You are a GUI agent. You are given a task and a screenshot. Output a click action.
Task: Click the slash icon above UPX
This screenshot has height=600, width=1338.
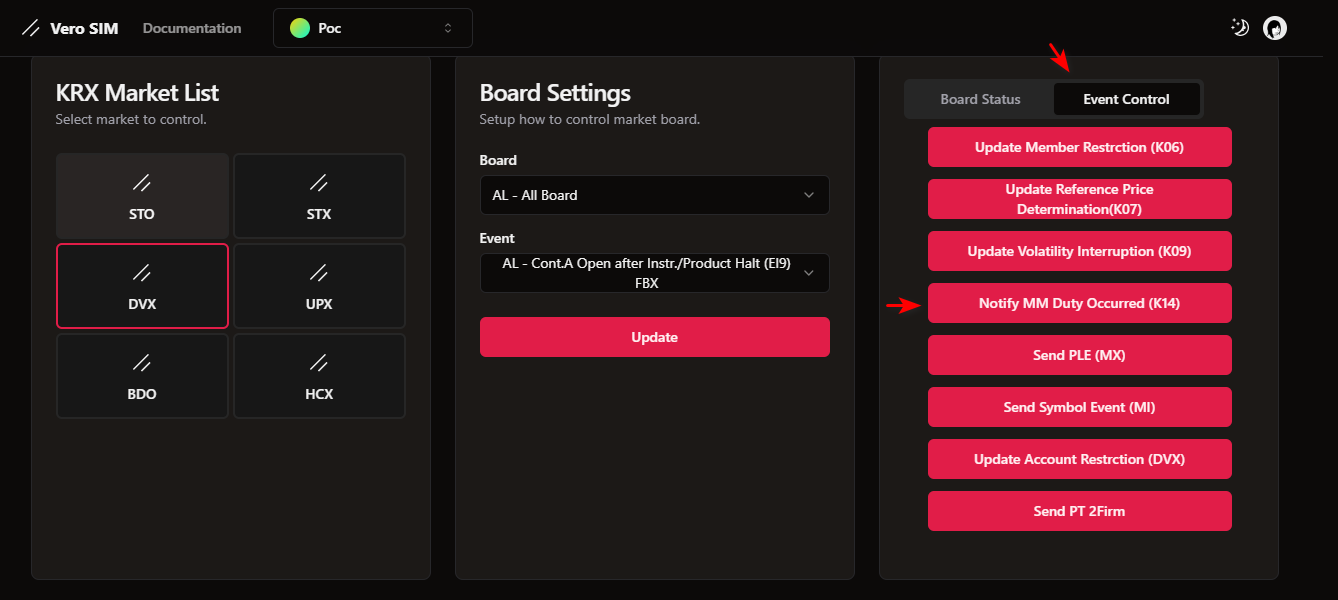pos(319,273)
